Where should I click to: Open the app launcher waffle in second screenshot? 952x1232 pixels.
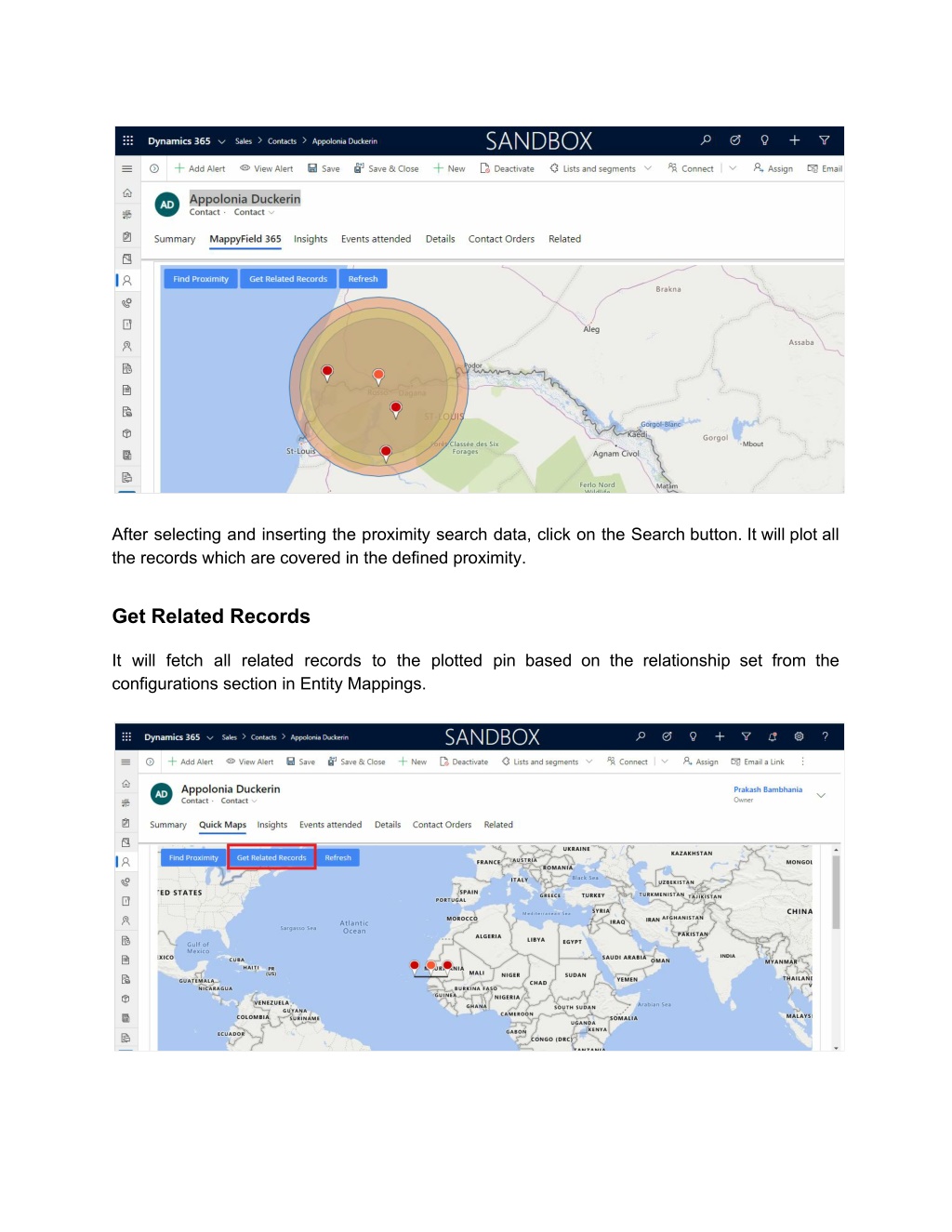pos(126,736)
